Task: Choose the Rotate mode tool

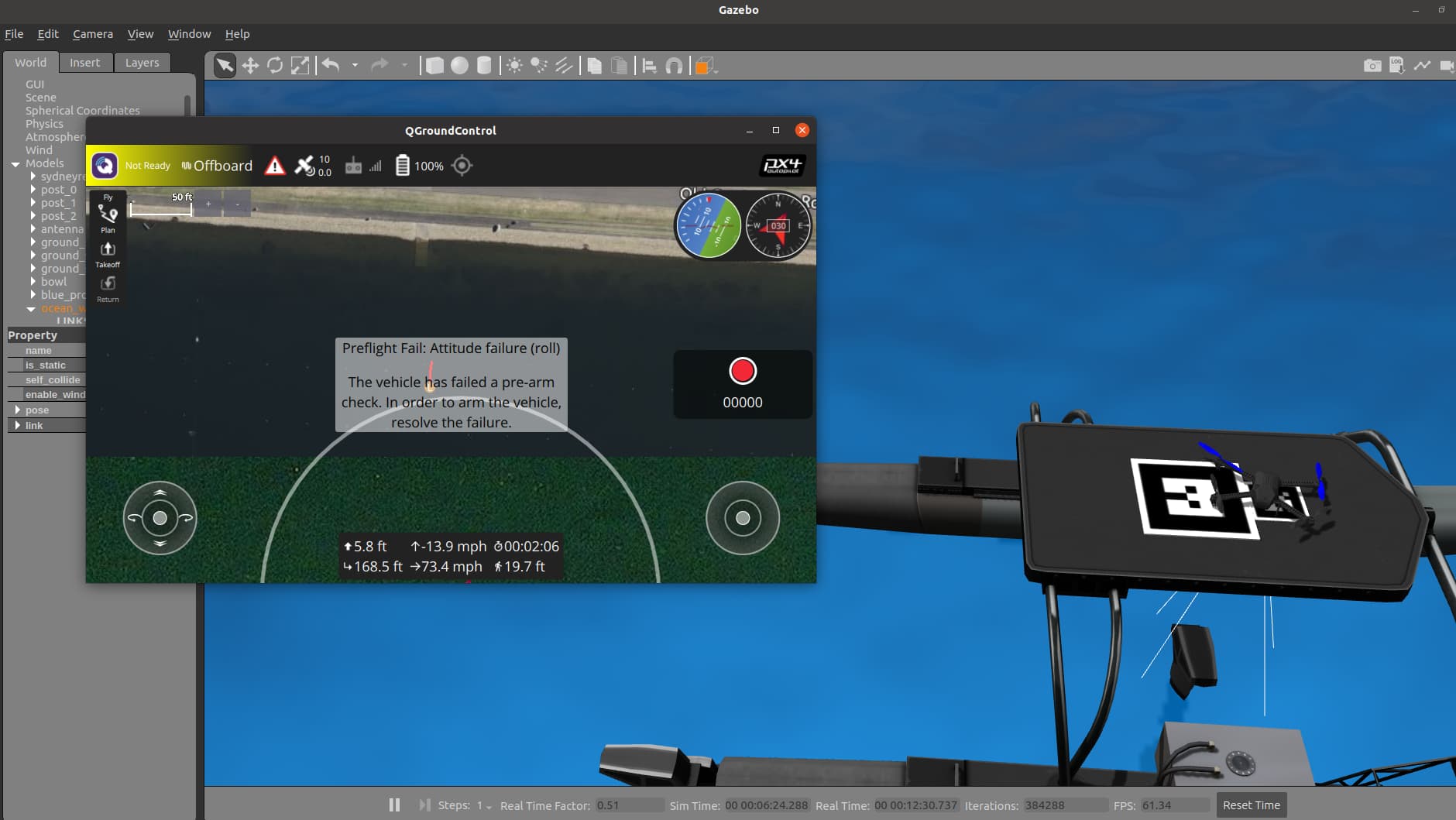Action: point(275,66)
